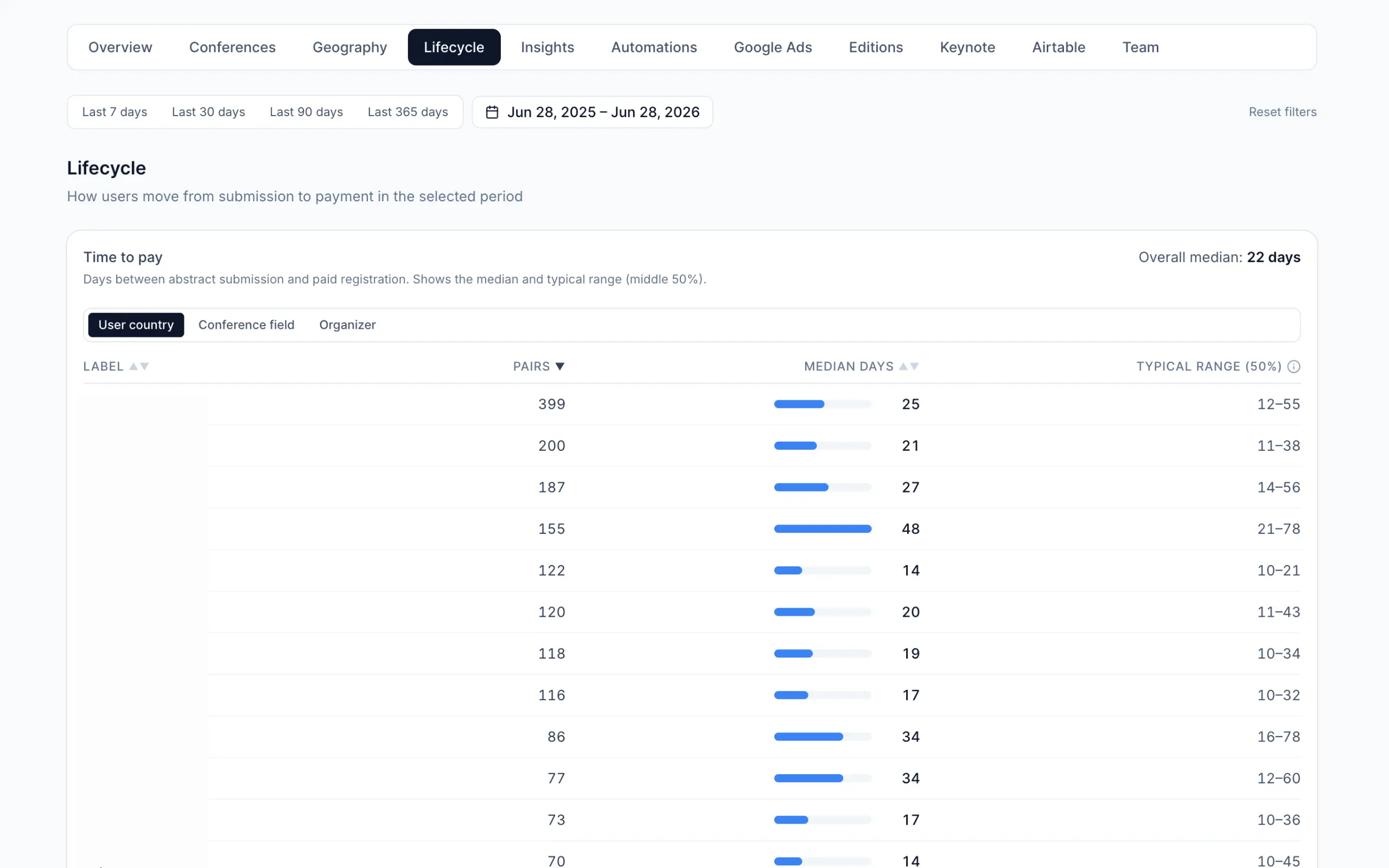Select the Lifecycle tab
The width and height of the screenshot is (1389, 868).
(454, 47)
